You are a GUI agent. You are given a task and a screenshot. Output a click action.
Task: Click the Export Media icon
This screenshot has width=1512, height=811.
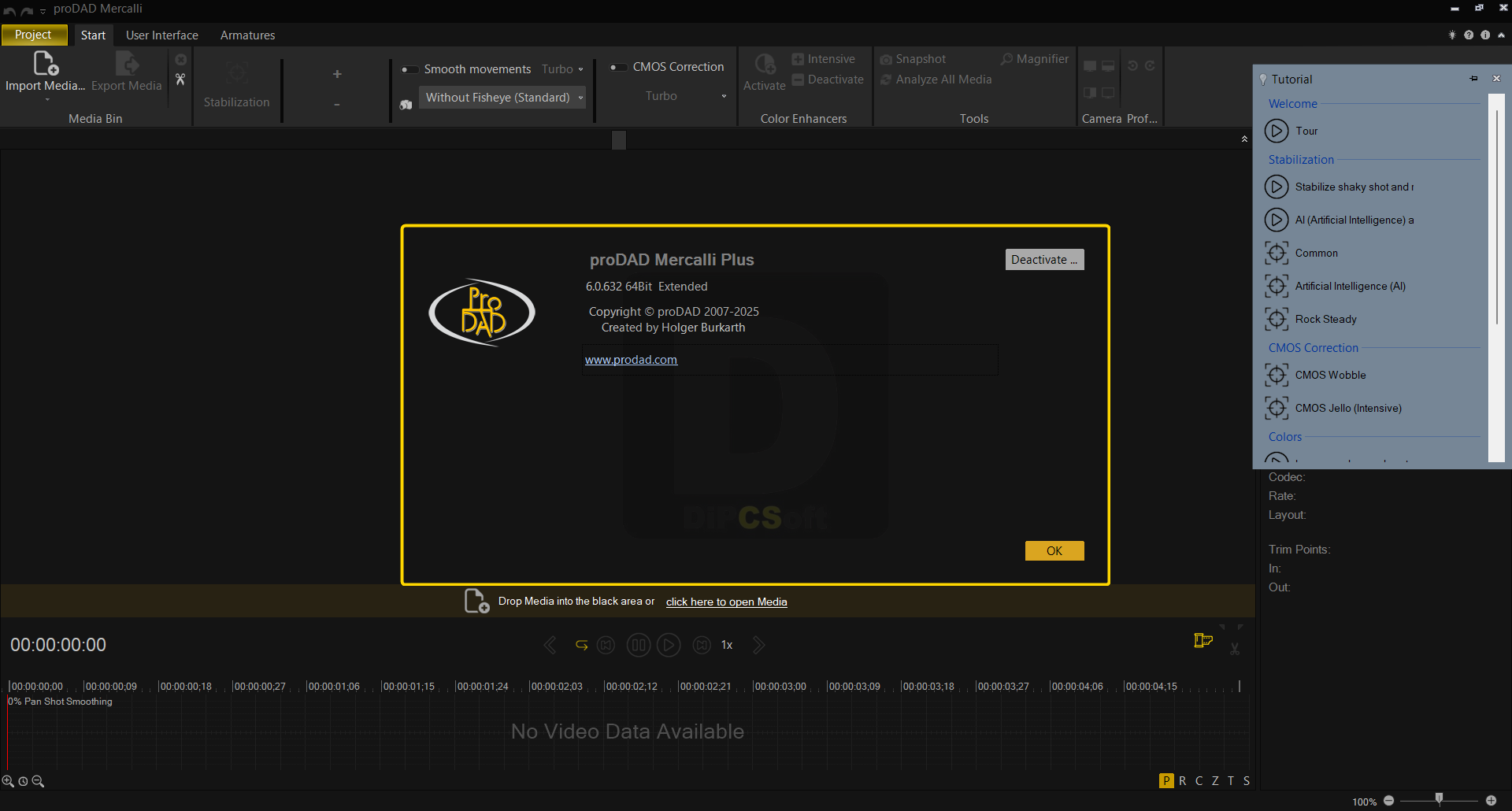pos(127,63)
